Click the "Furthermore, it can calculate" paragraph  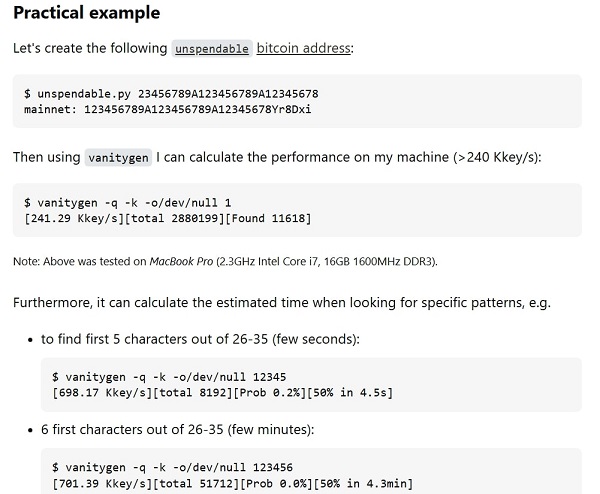point(281,302)
